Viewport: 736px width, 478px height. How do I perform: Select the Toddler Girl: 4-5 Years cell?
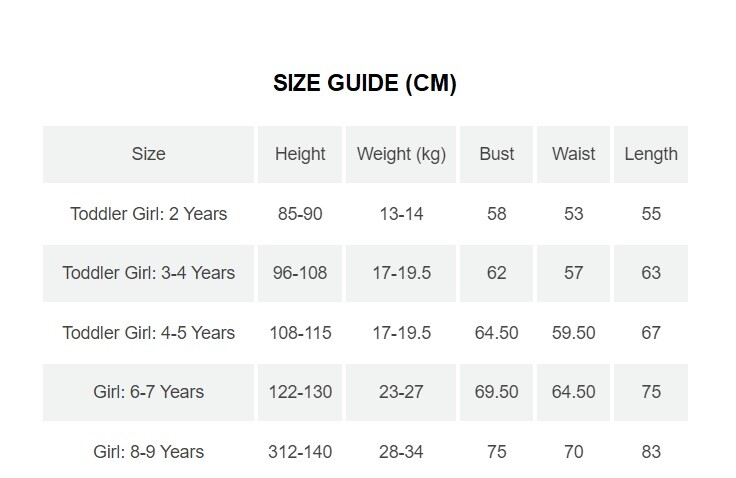(148, 333)
